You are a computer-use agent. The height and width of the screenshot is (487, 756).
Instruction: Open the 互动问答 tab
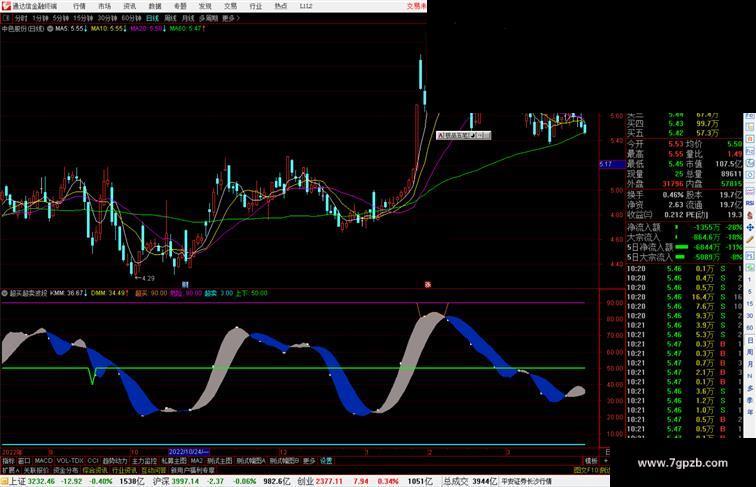pyautogui.click(x=154, y=470)
